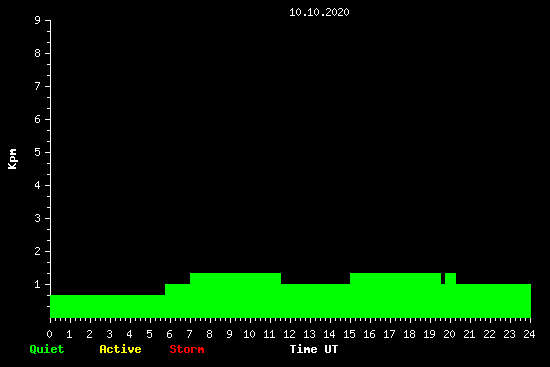
Task: Click hour 0 on the time axis
Action: click(x=49, y=334)
